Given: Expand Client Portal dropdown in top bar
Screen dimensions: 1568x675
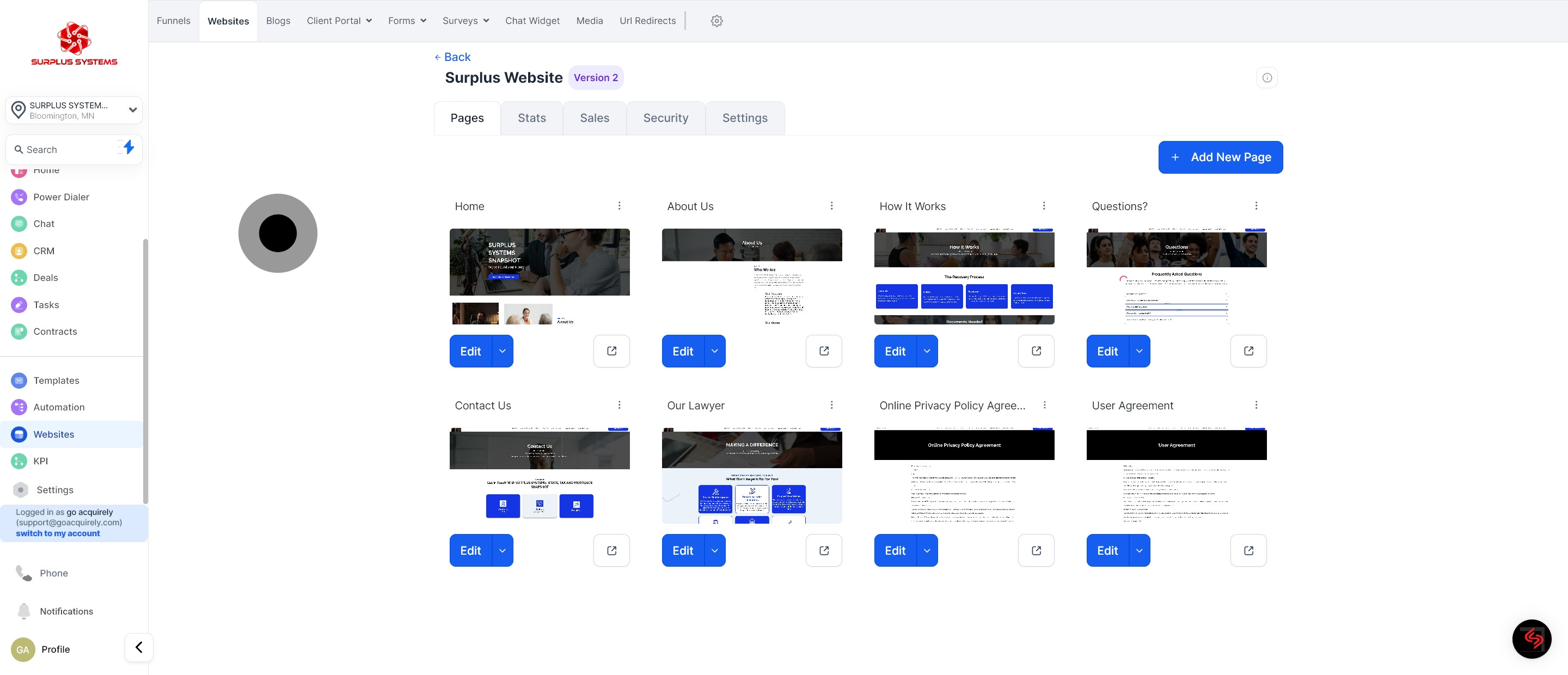Looking at the screenshot, I should click(339, 21).
